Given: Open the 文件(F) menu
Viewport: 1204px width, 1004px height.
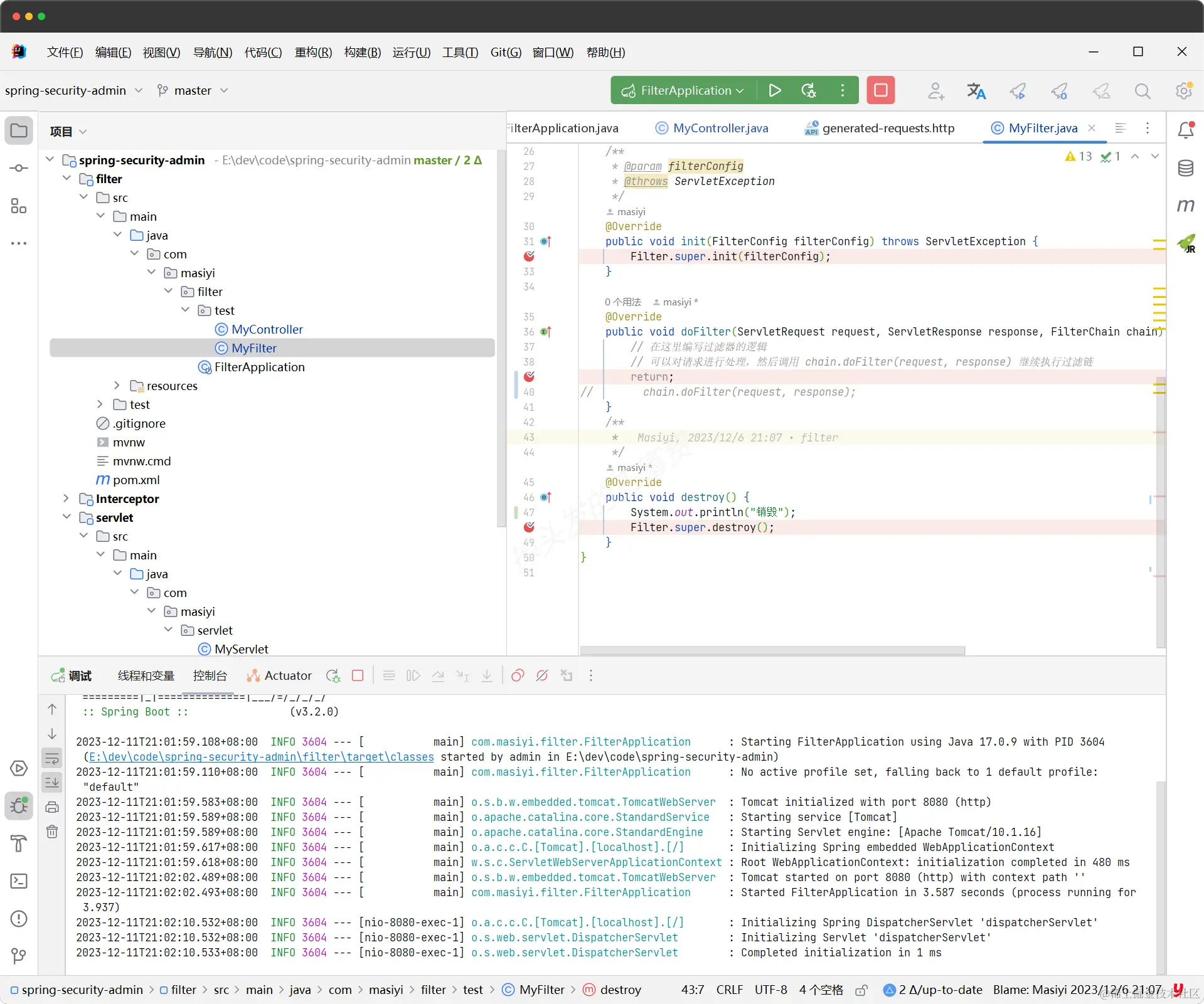Looking at the screenshot, I should [x=65, y=53].
